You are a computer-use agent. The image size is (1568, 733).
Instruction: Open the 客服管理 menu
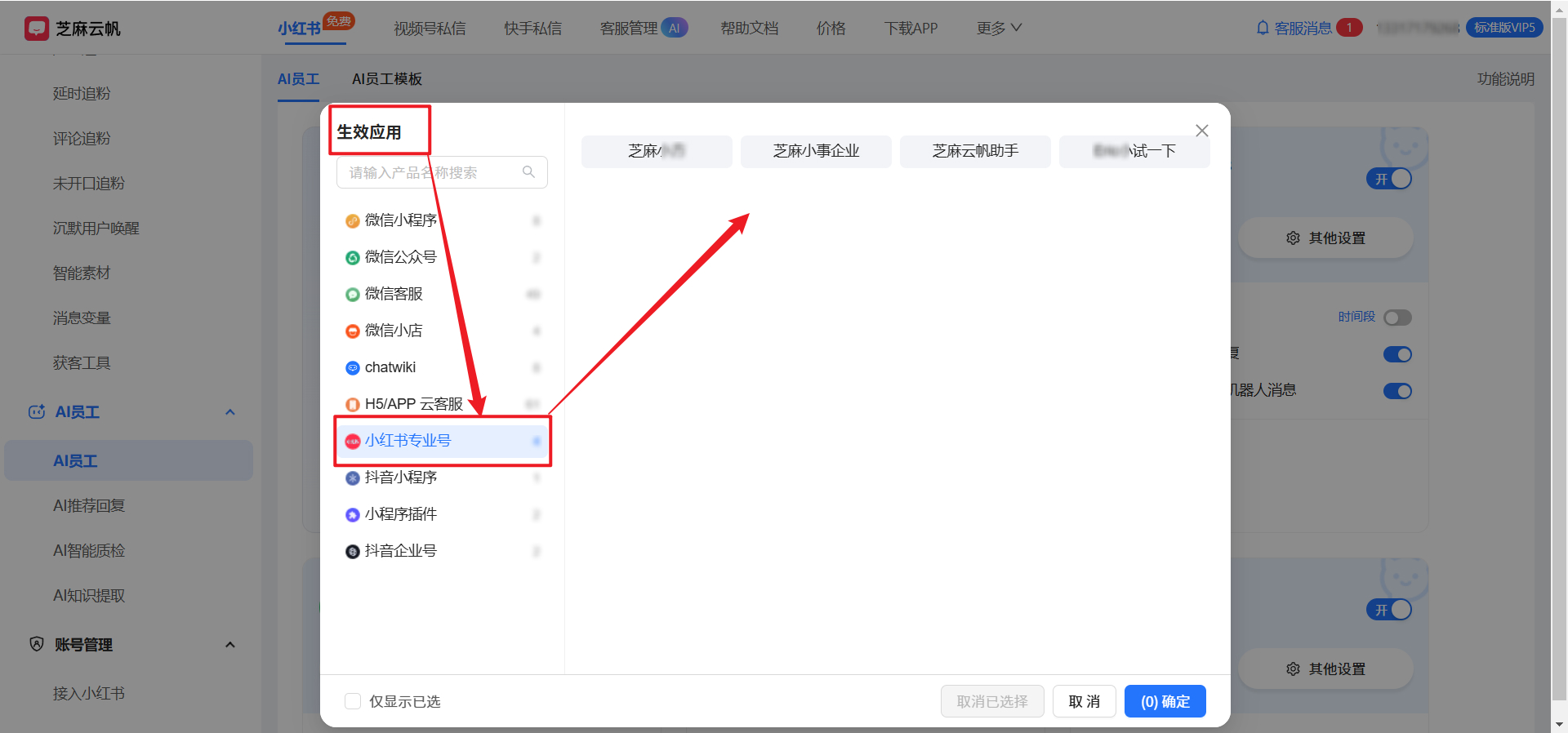[629, 29]
